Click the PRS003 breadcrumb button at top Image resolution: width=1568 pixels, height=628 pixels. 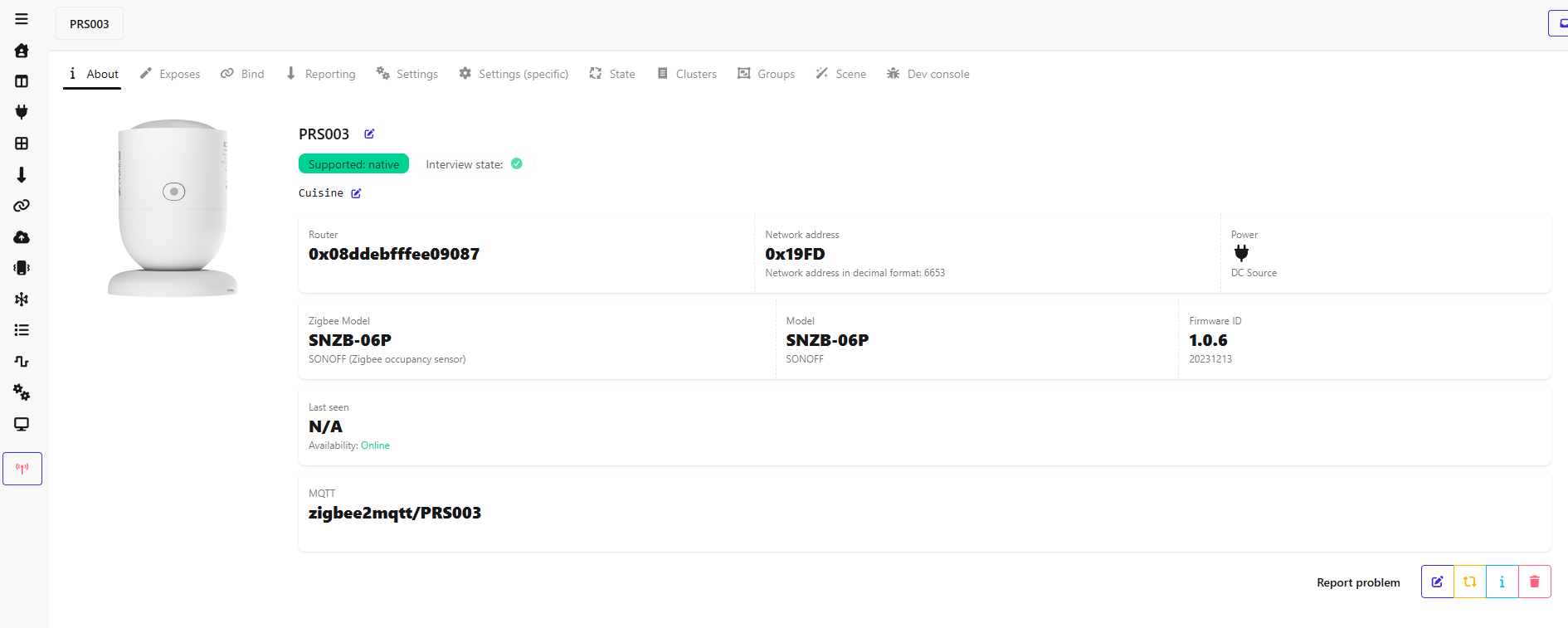[x=90, y=24]
